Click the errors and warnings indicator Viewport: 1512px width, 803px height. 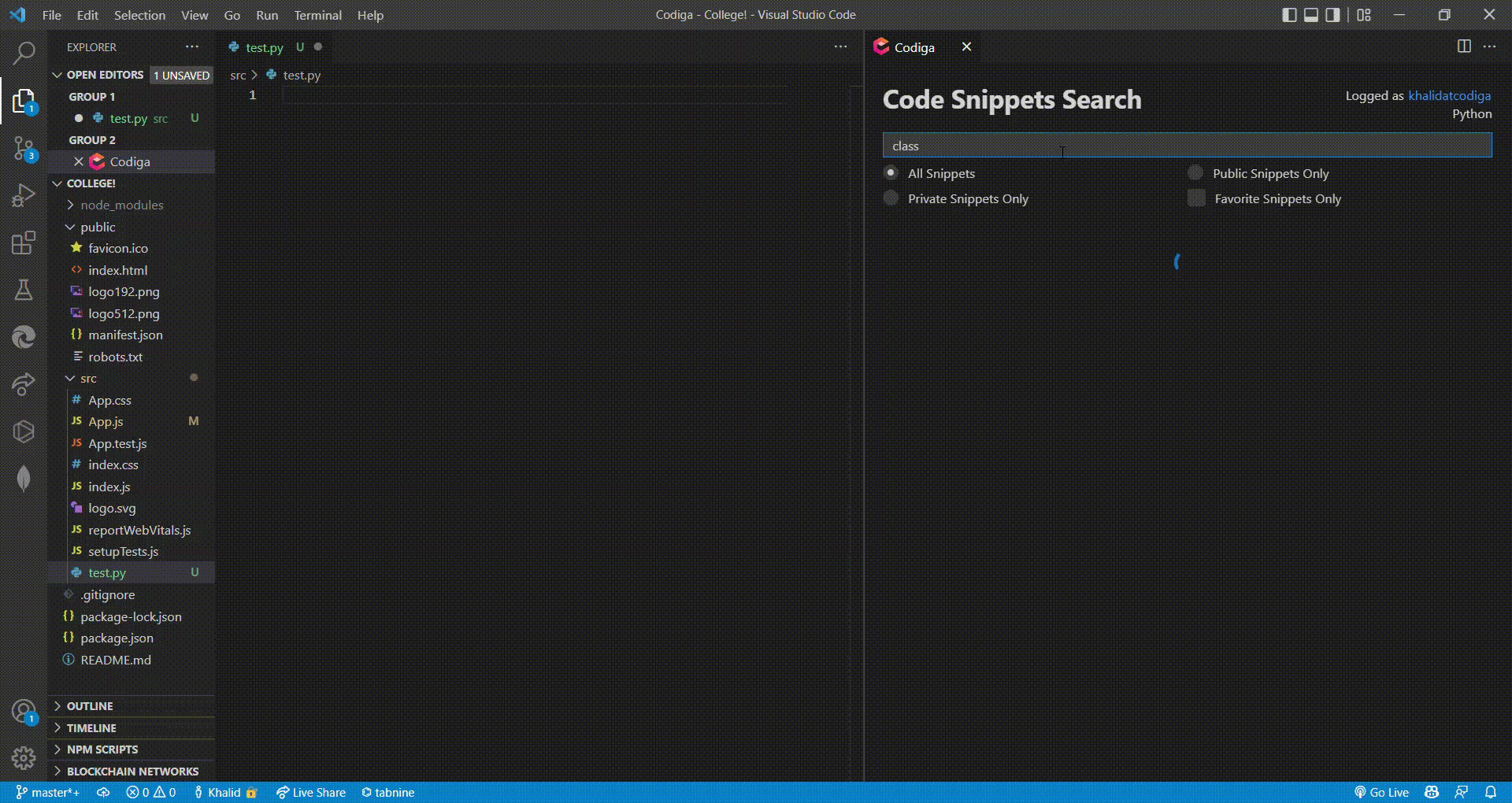150,793
